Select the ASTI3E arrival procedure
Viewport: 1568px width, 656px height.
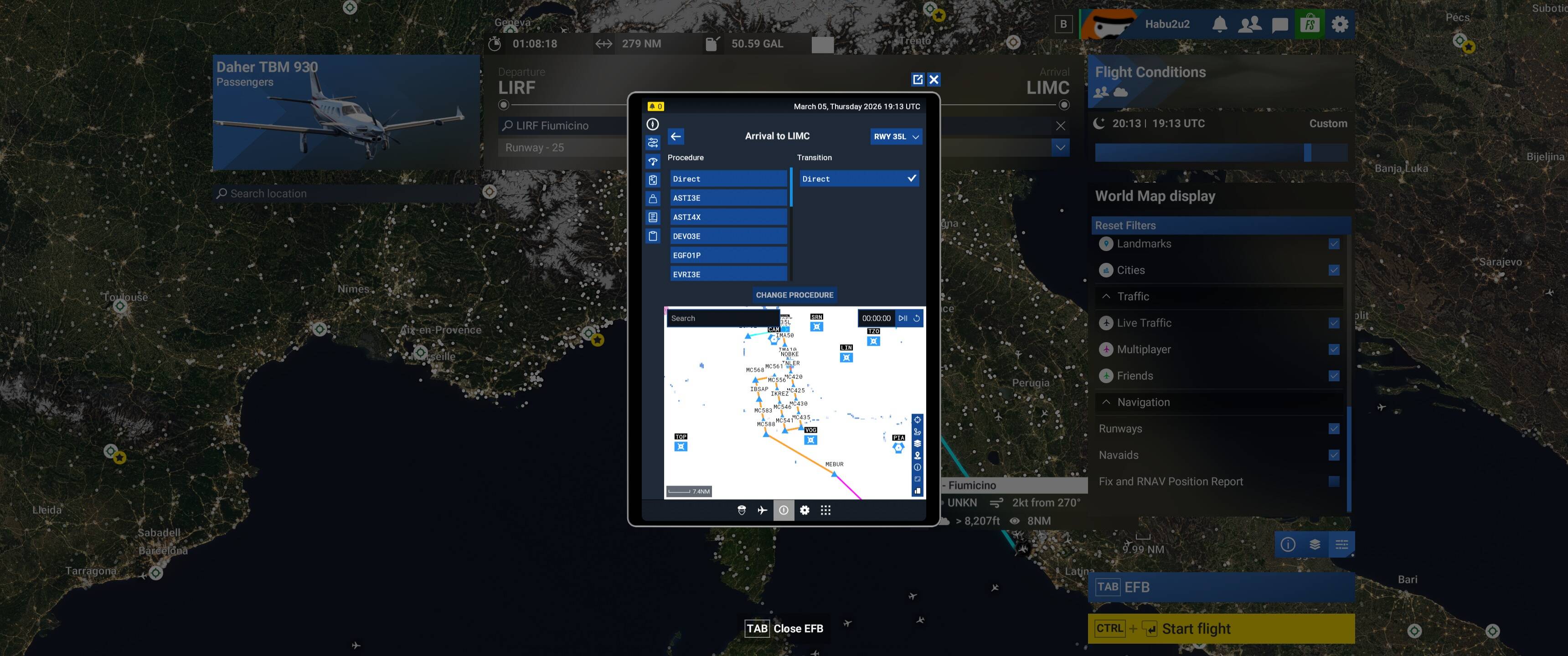click(x=728, y=198)
